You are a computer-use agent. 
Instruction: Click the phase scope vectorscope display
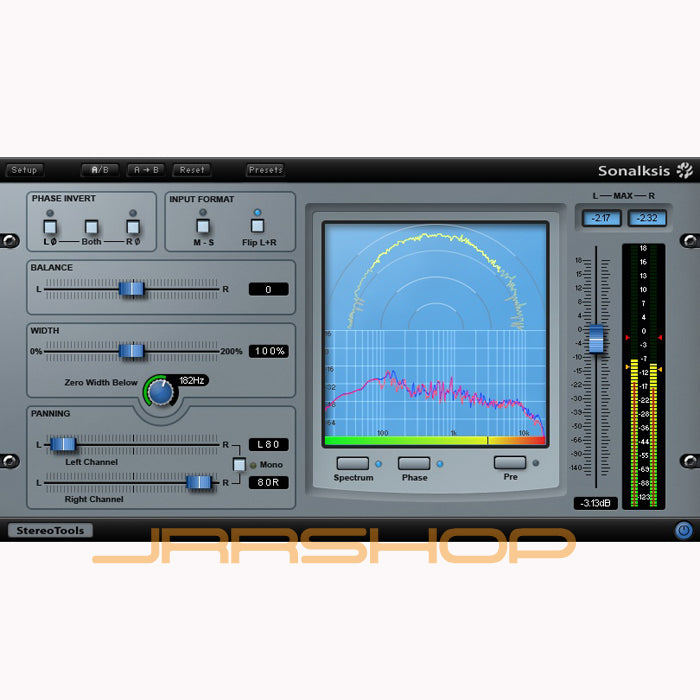tap(435, 277)
